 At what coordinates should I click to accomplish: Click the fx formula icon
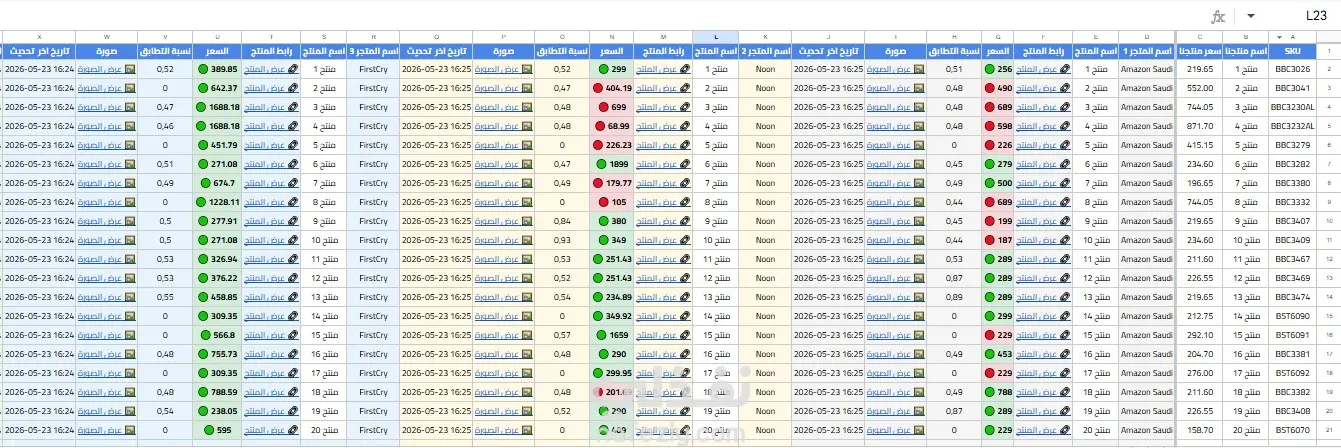pyautogui.click(x=1217, y=16)
